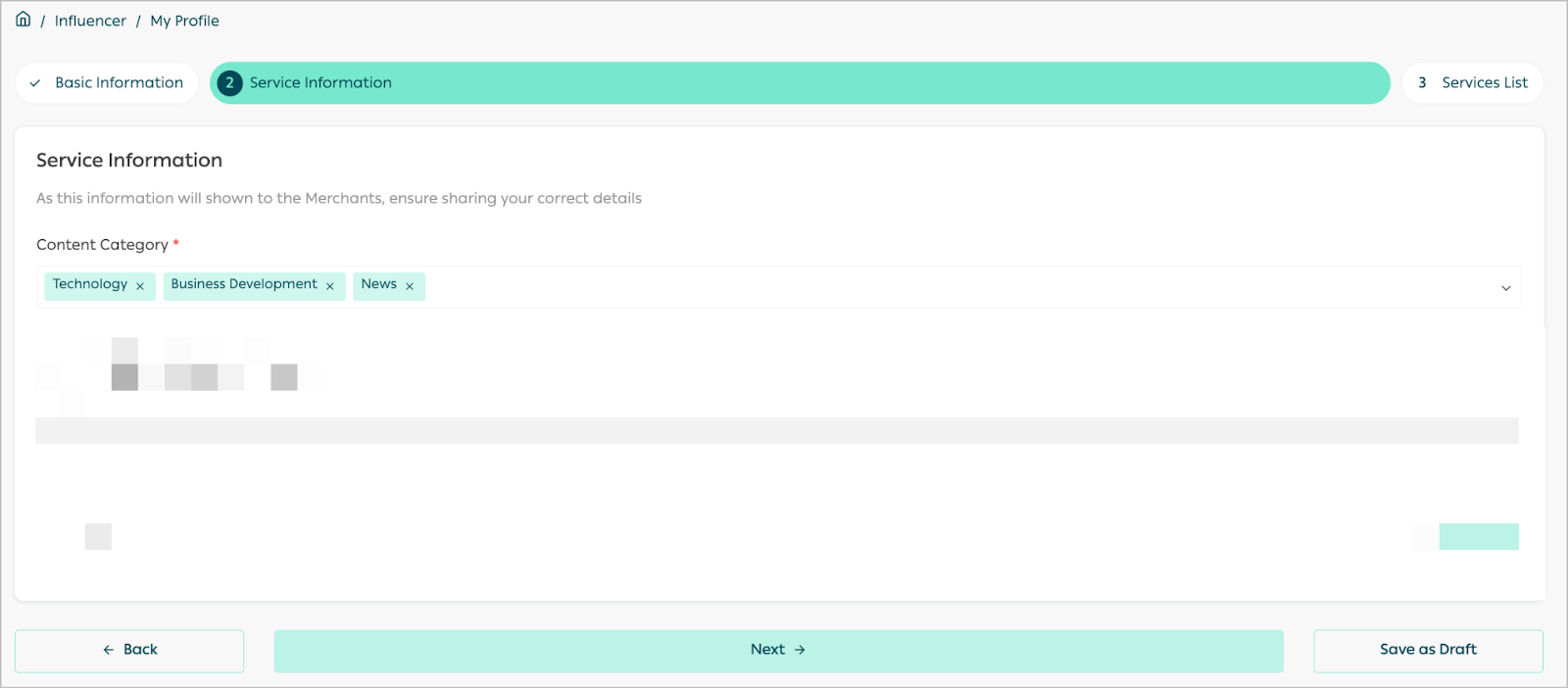The width and height of the screenshot is (1568, 688).
Task: Click the Service Information heading
Action: 129,160
